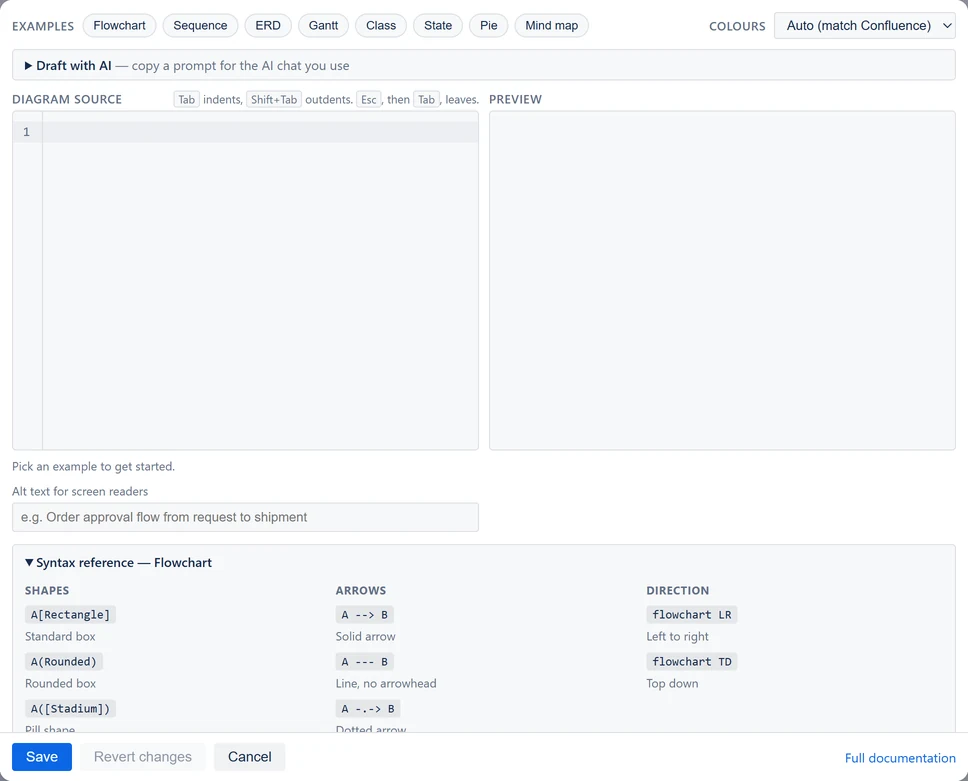Click the 'Line, no arrowhead' description
The height and width of the screenshot is (781, 968).
(x=386, y=683)
